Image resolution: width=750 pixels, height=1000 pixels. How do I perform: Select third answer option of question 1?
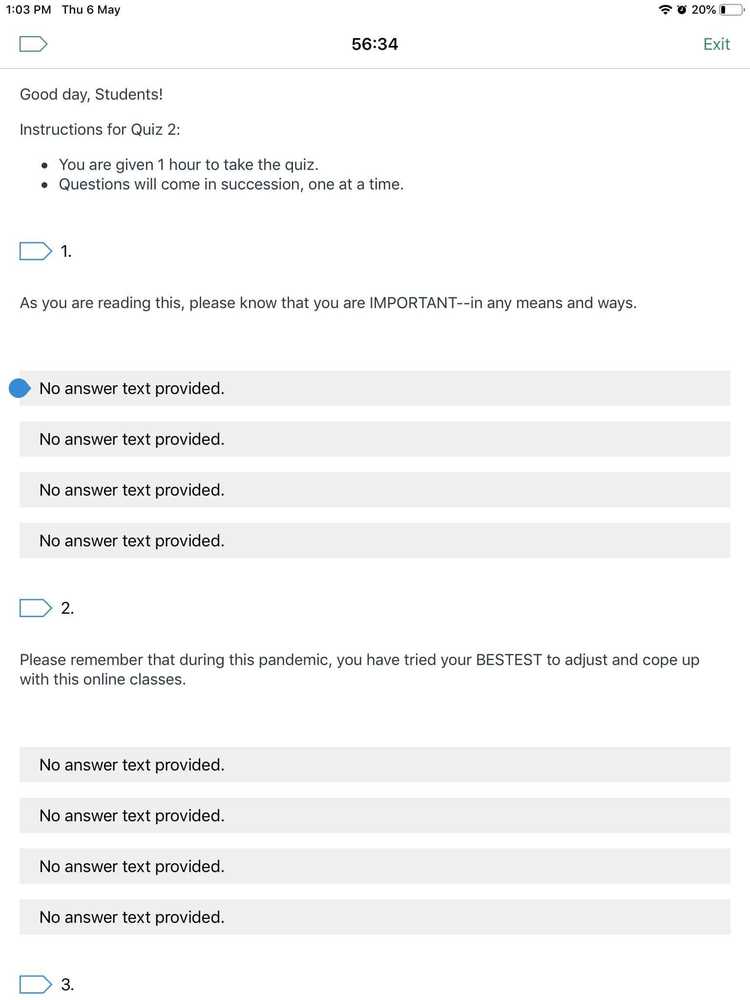click(374, 490)
